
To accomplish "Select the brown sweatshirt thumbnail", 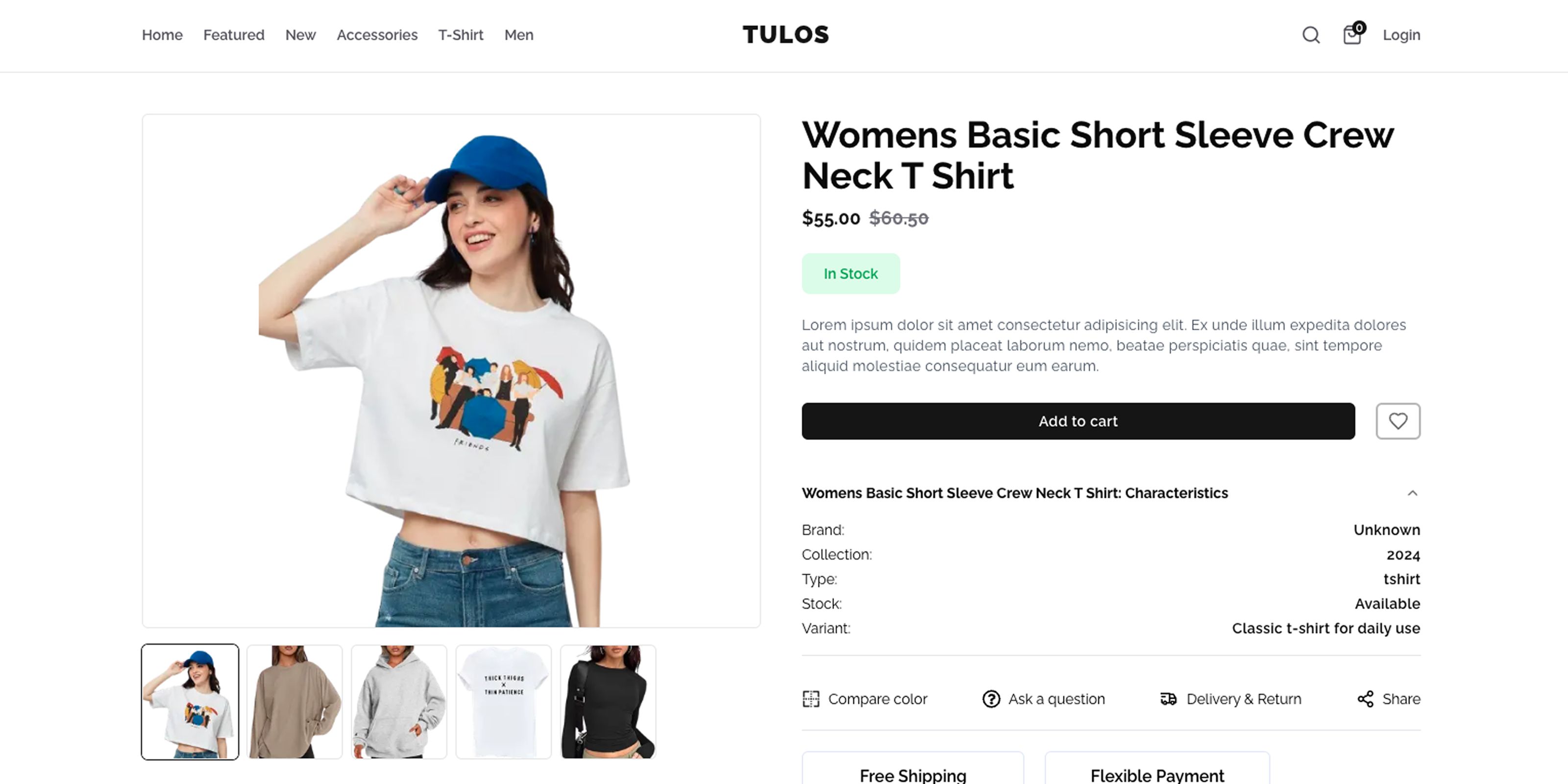I will (x=294, y=702).
